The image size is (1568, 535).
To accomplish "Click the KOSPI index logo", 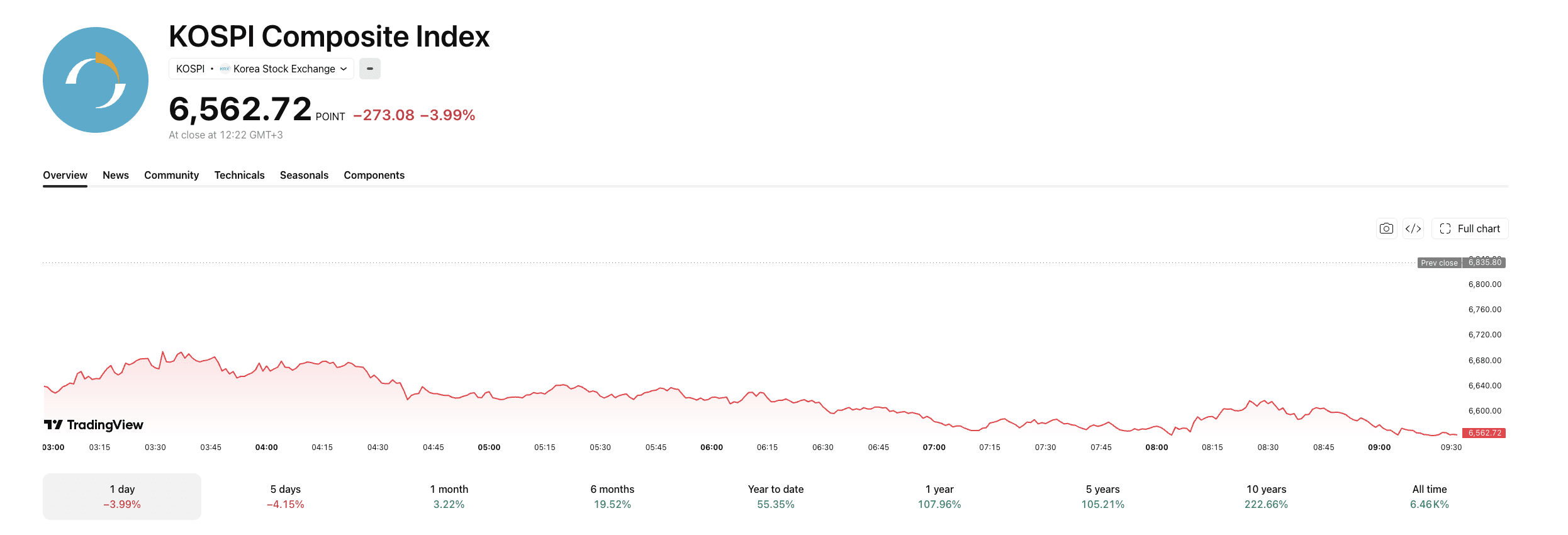I will pos(96,80).
